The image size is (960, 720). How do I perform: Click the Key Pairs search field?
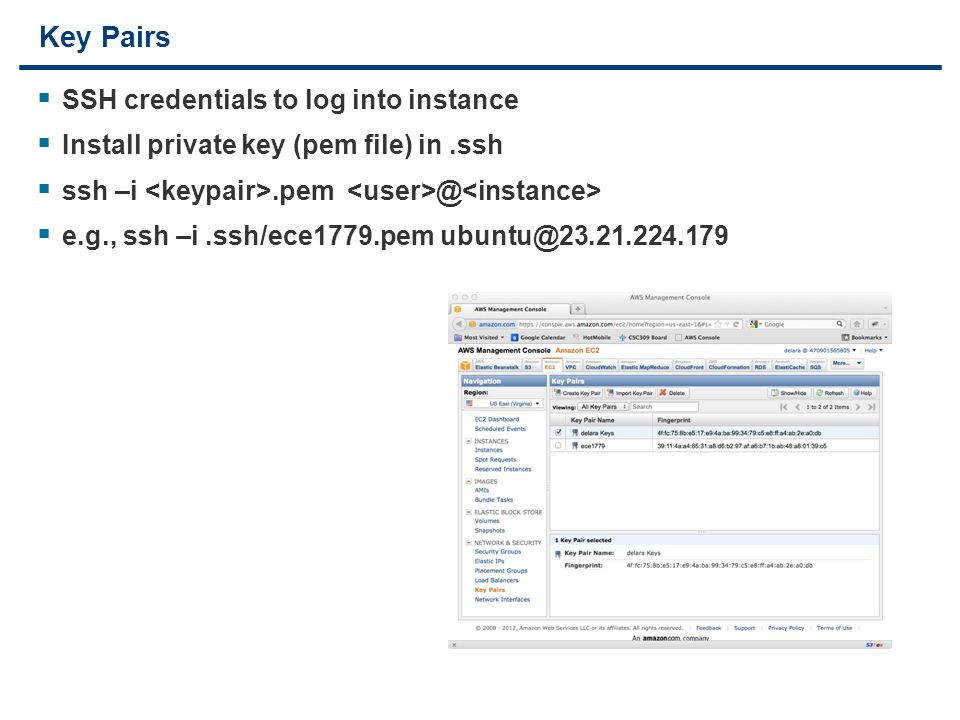664,407
